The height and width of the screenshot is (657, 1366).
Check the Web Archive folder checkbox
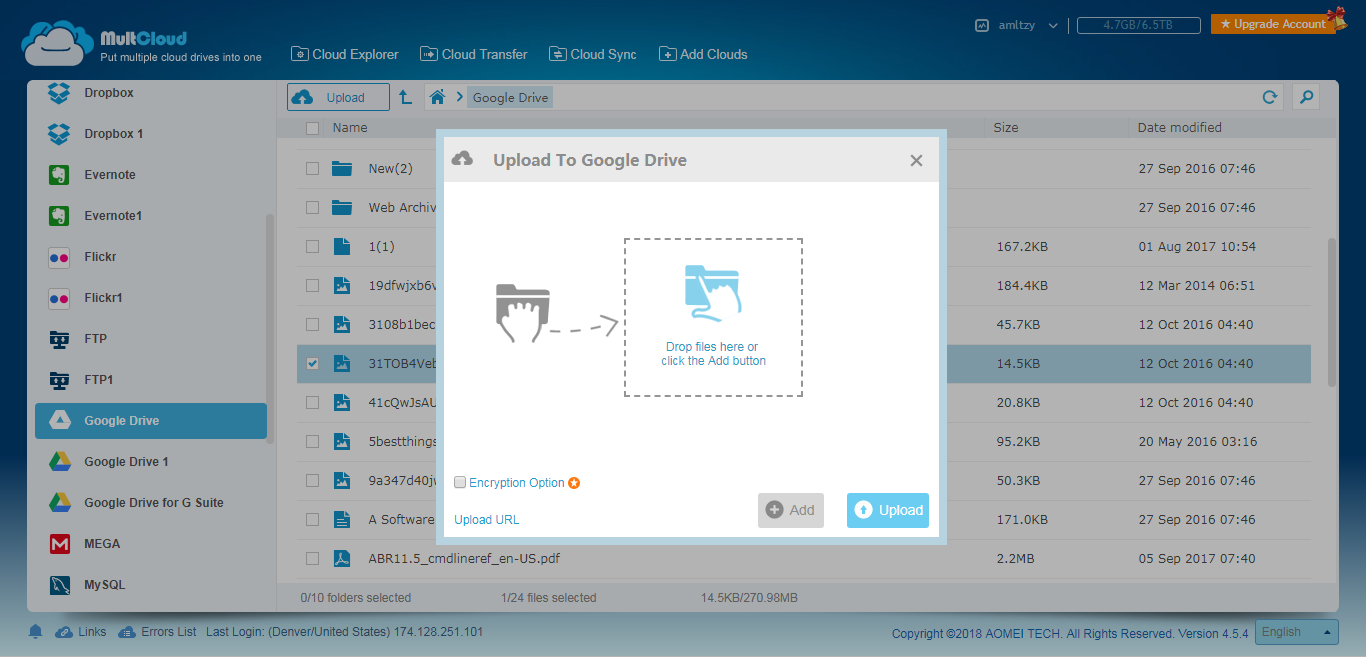coord(312,208)
